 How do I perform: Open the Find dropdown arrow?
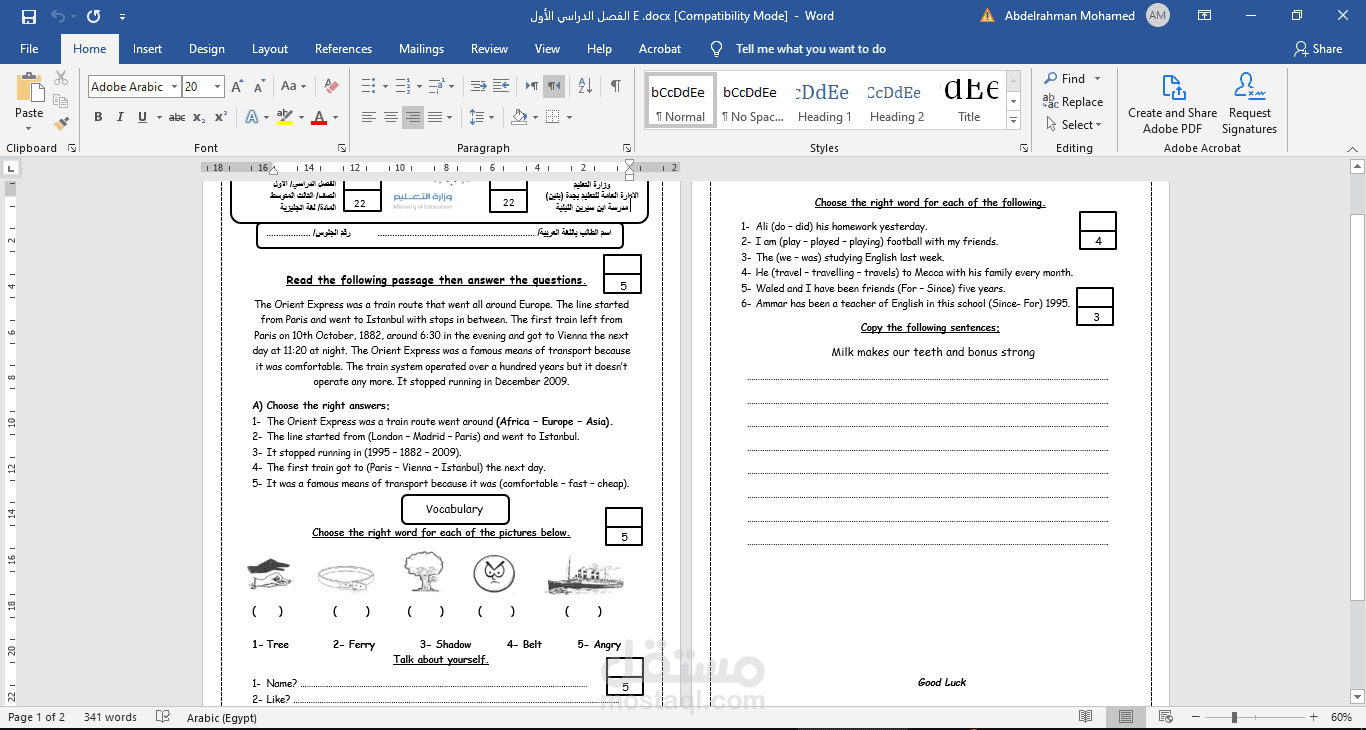[1097, 78]
